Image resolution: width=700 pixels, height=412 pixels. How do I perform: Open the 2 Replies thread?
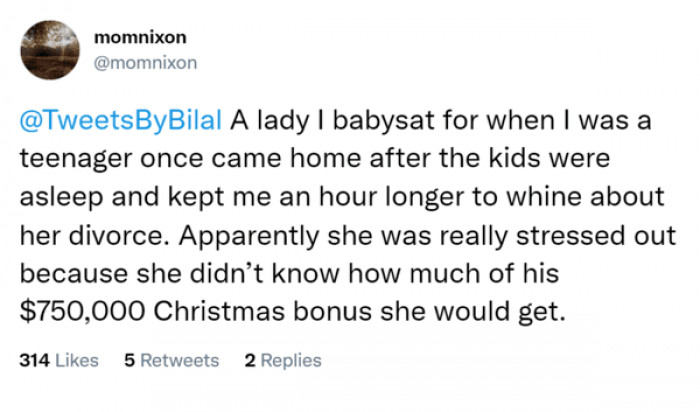[283, 361]
